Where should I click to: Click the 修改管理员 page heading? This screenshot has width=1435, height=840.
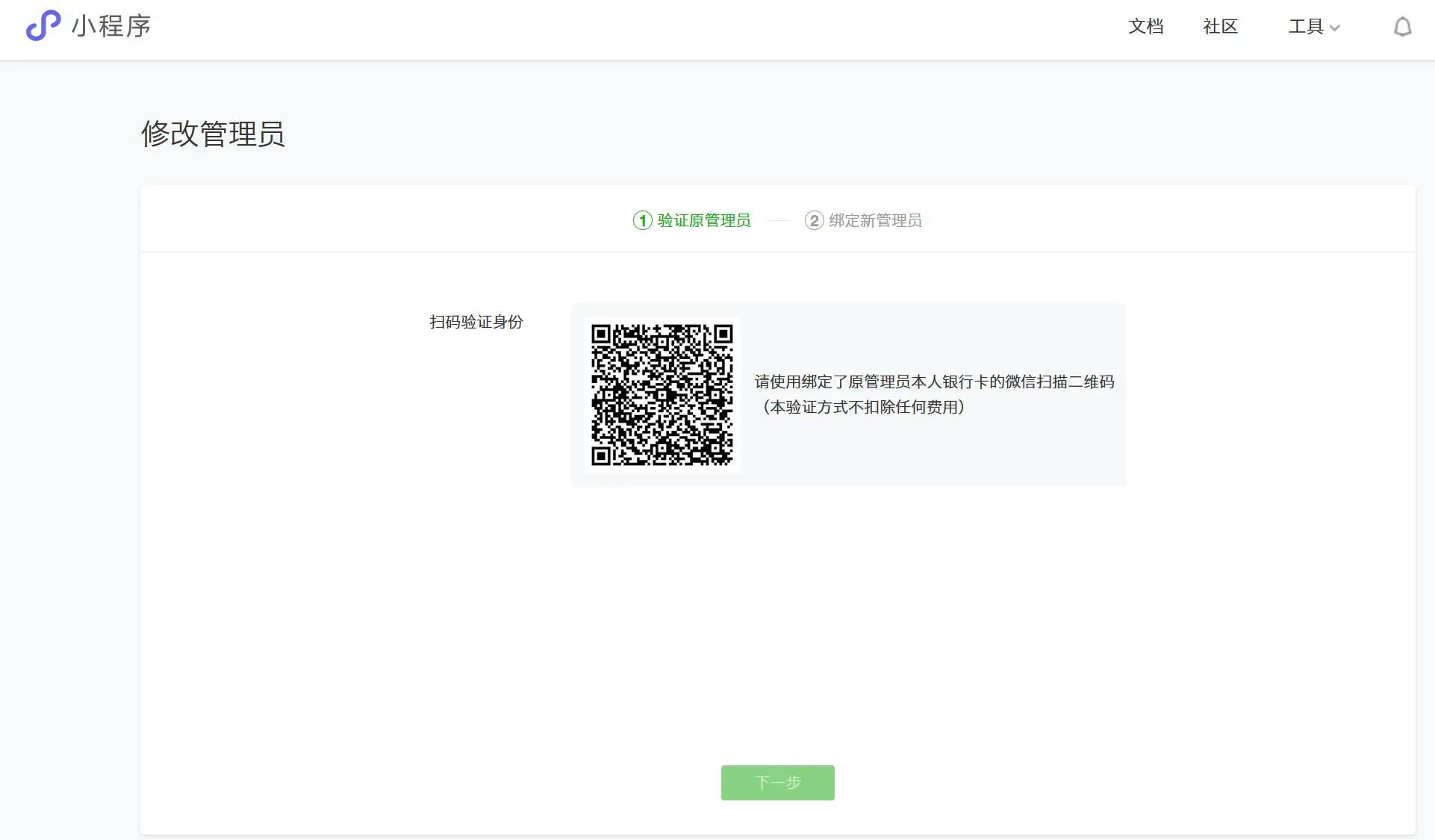[213, 134]
